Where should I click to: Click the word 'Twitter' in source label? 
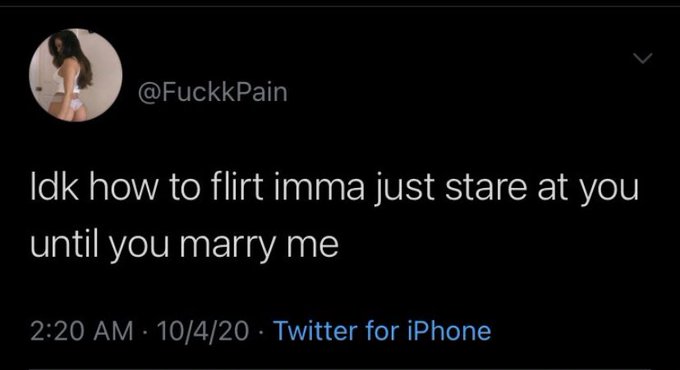[316, 331]
